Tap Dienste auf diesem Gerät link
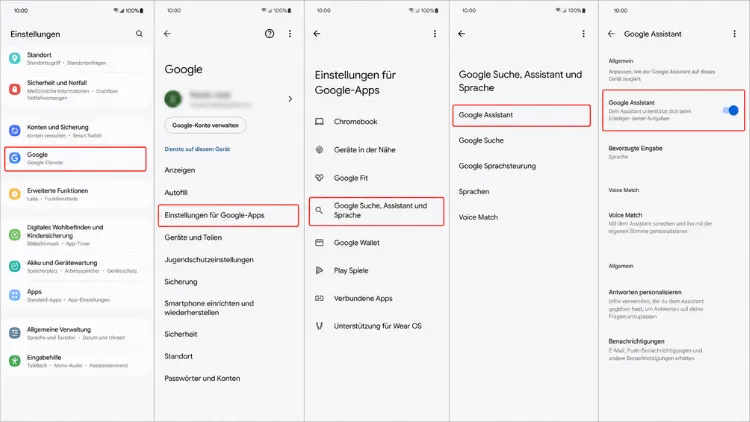 click(197, 149)
